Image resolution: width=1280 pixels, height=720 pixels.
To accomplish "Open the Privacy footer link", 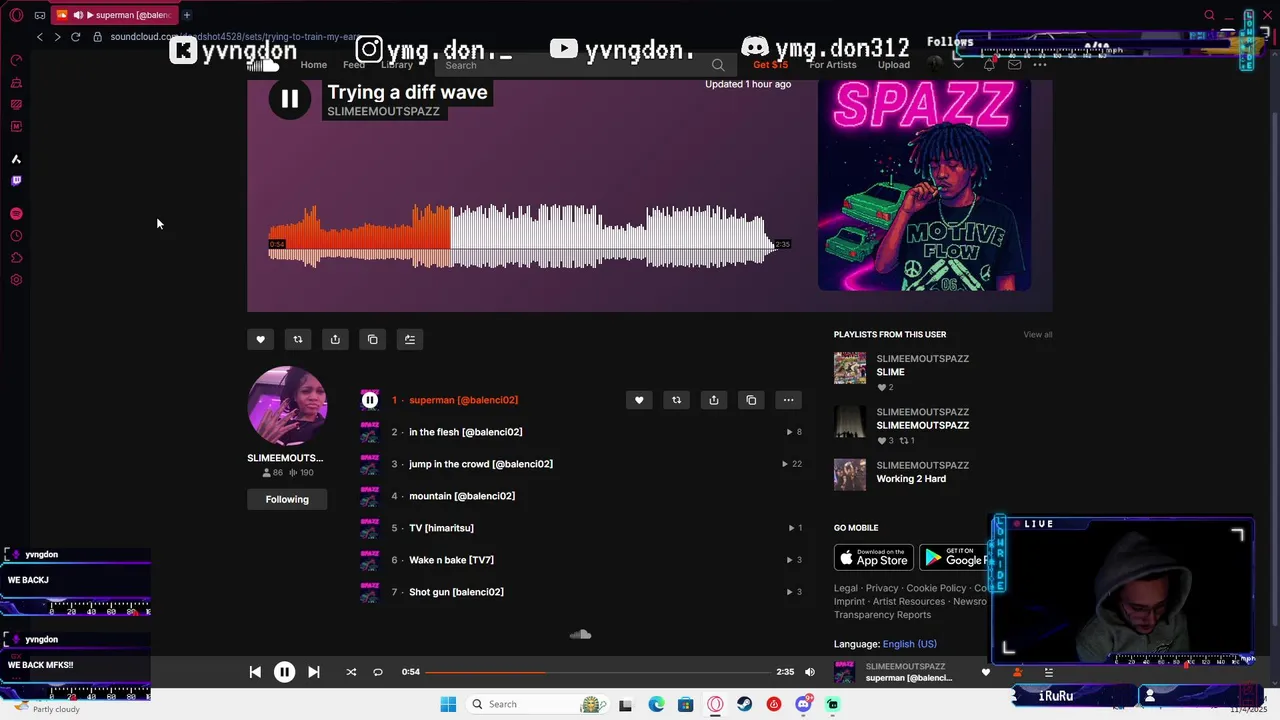I will click(882, 588).
